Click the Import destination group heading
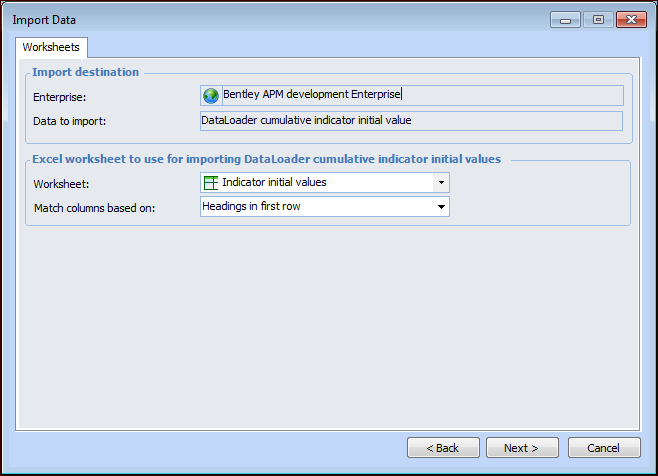 pyautogui.click(x=86, y=72)
